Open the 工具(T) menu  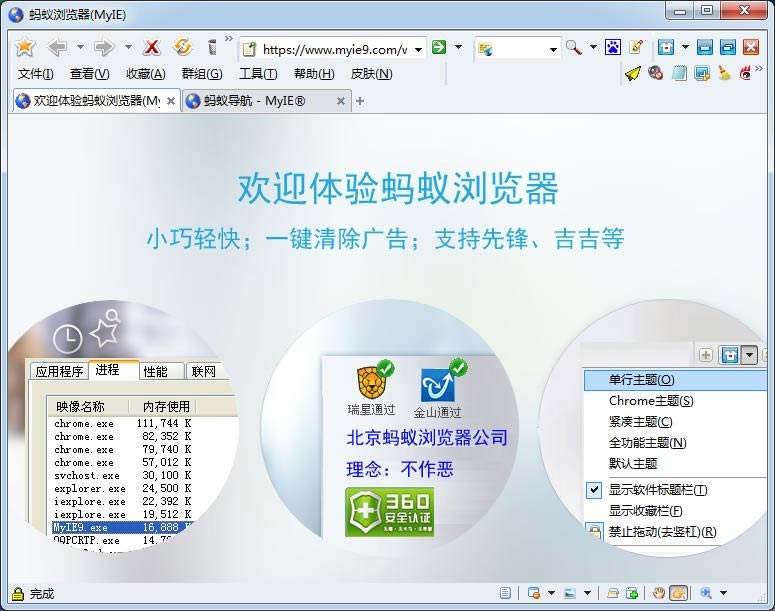click(x=257, y=73)
